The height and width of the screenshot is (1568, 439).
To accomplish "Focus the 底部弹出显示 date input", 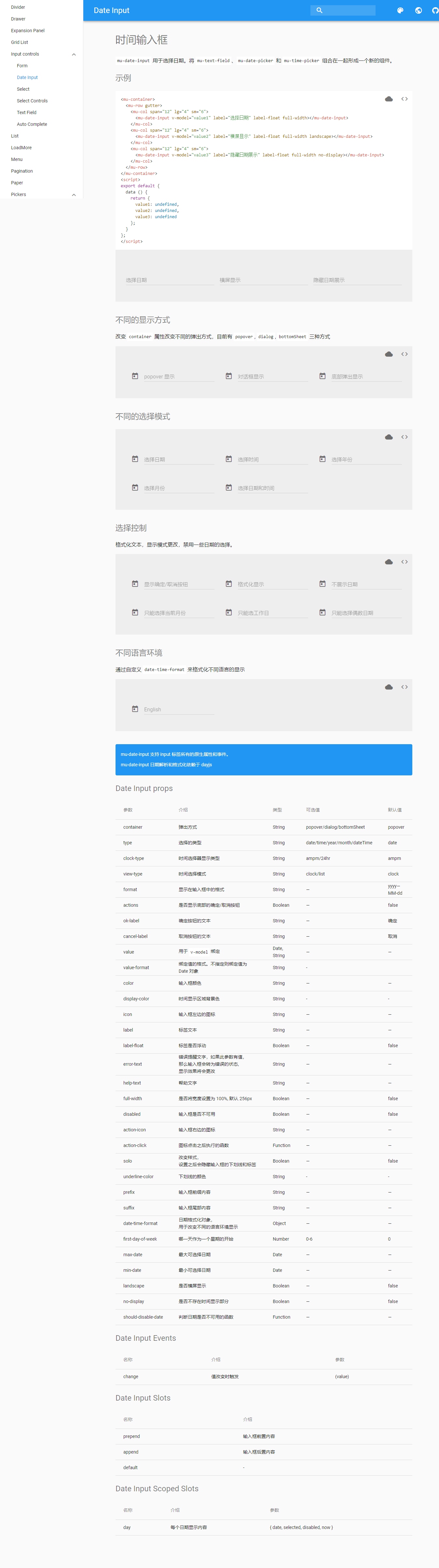I will 366,377.
